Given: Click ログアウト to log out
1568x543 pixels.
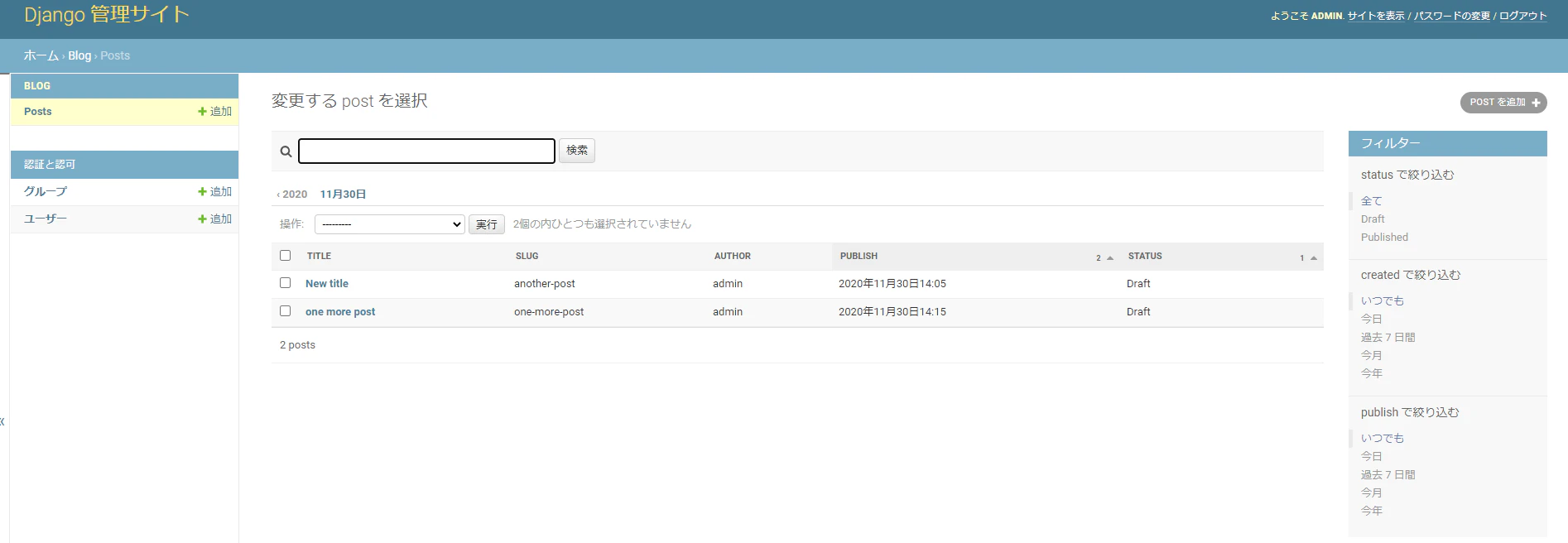Looking at the screenshot, I should [x=1522, y=16].
